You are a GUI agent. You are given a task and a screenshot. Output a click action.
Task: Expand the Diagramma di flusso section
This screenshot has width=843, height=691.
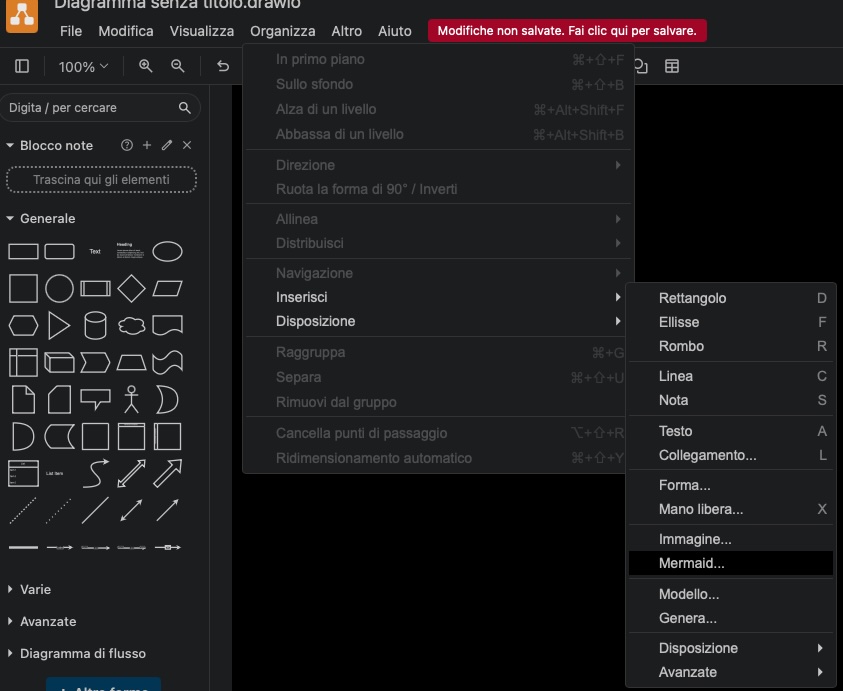[82, 653]
